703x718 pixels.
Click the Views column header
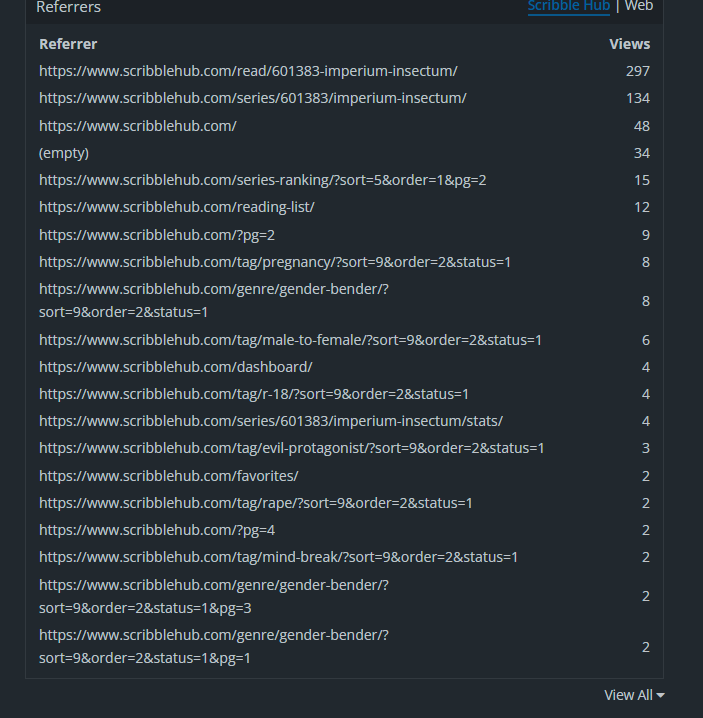pyautogui.click(x=629, y=44)
